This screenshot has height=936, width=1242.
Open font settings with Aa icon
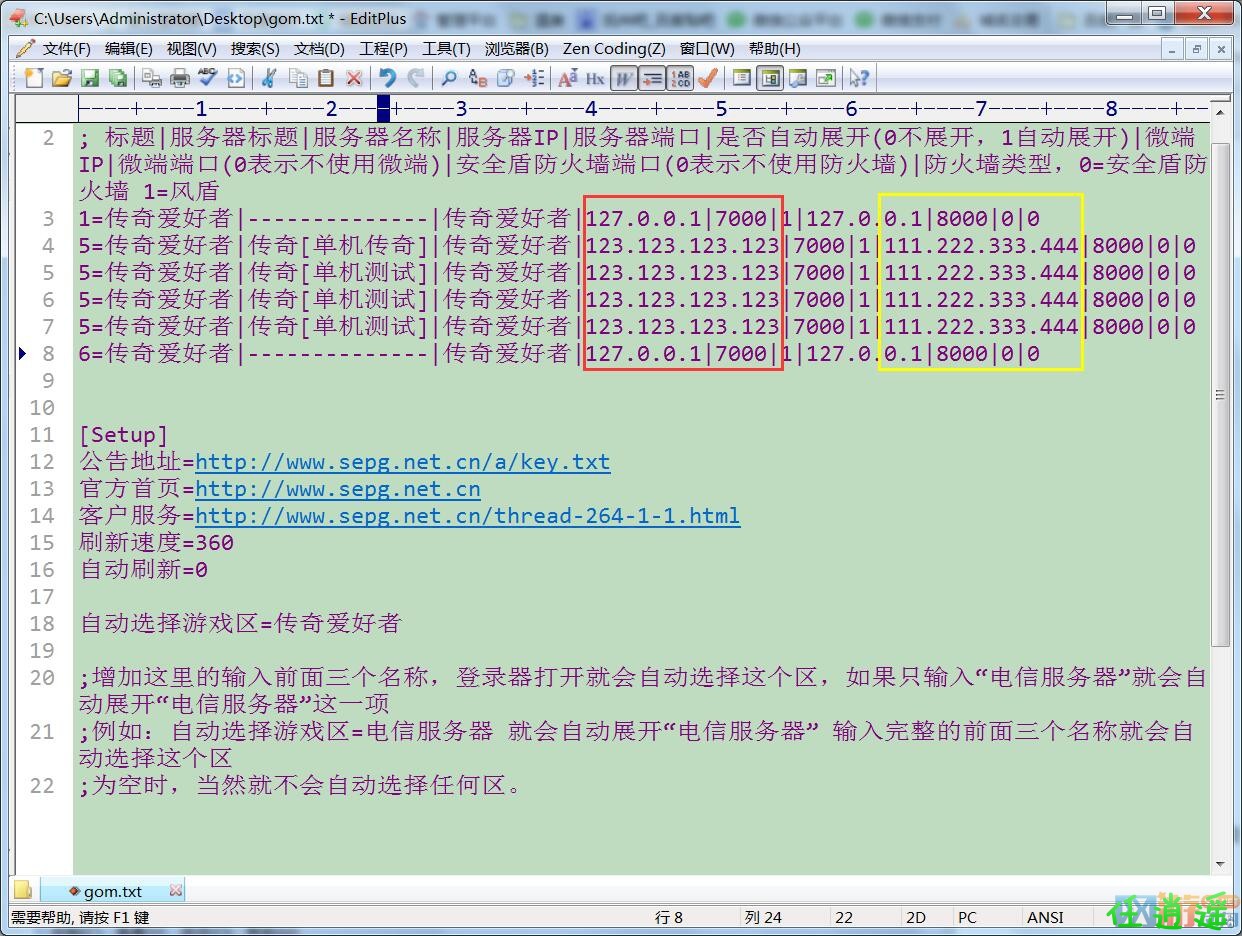pos(568,78)
